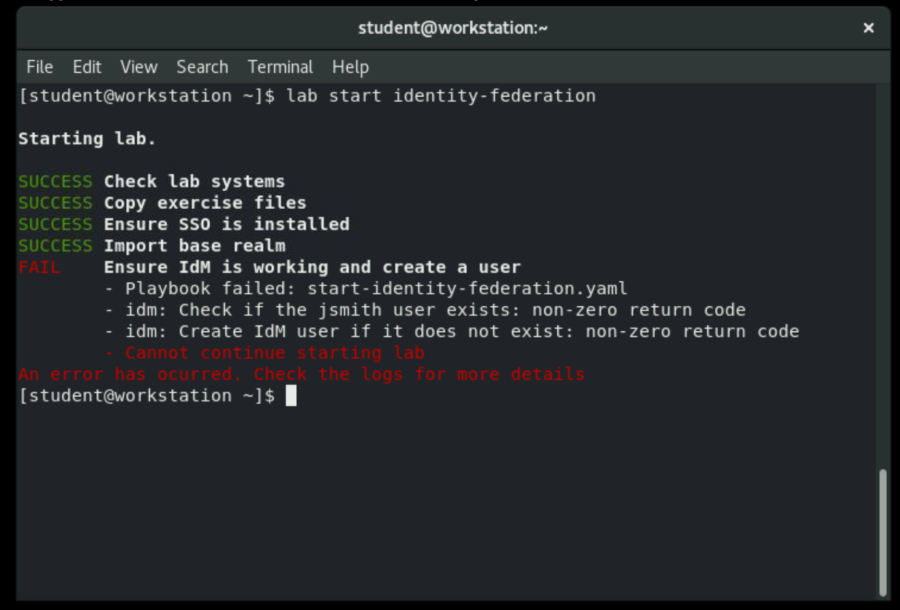
Task: Open the File menu
Action: (40, 67)
